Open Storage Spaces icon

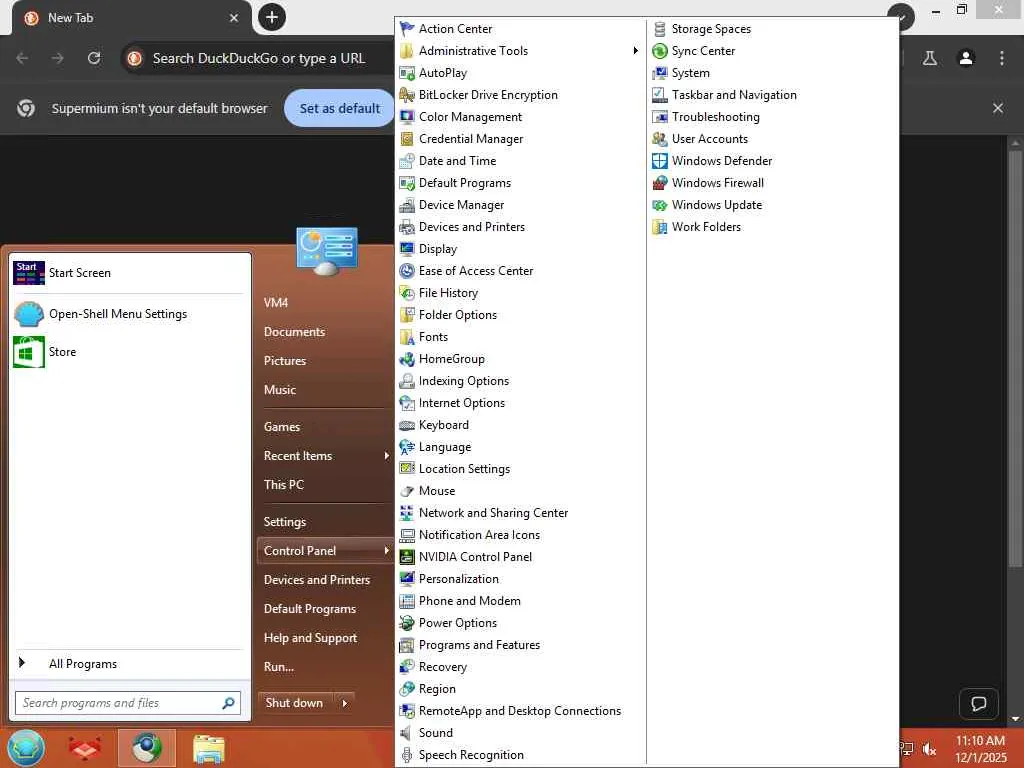[660, 29]
